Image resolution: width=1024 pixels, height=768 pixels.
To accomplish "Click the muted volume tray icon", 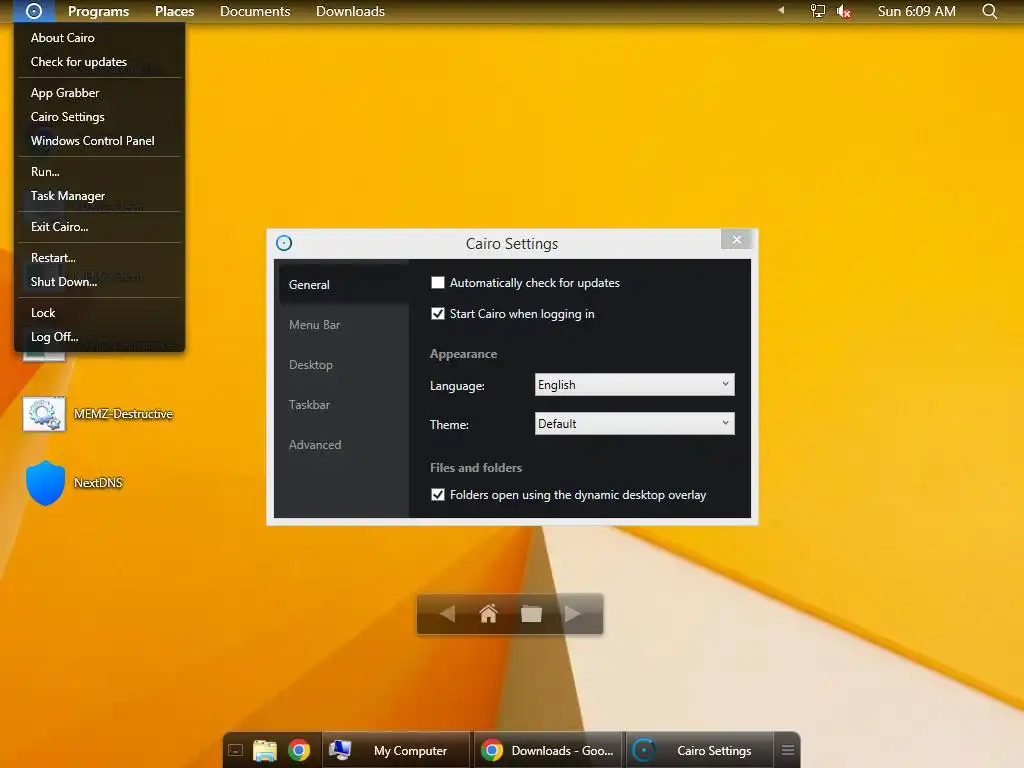I will [x=844, y=11].
